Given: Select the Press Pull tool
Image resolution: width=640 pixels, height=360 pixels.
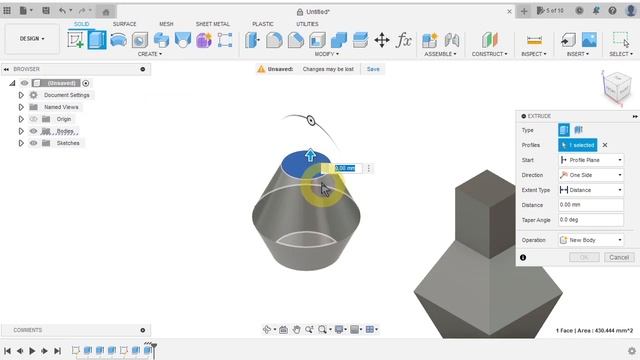Looking at the screenshot, I should [x=252, y=40].
